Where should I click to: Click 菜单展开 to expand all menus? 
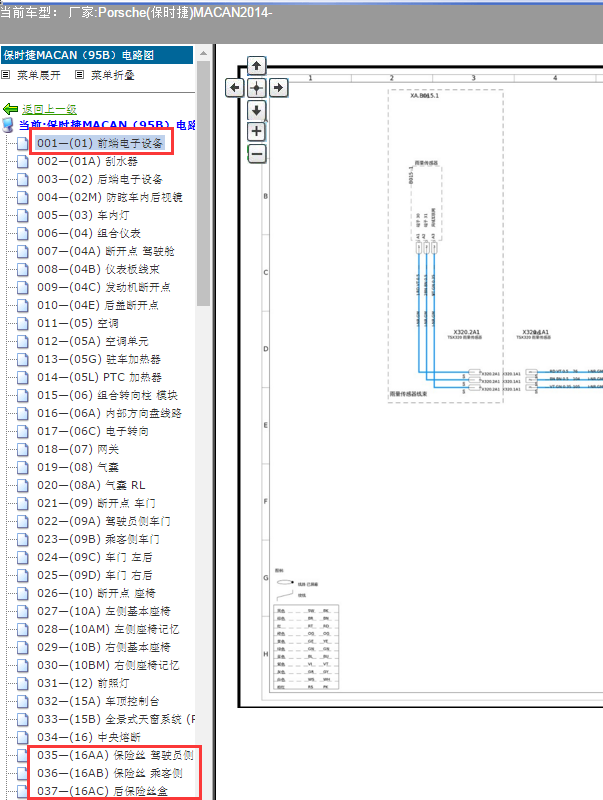[x=39, y=75]
